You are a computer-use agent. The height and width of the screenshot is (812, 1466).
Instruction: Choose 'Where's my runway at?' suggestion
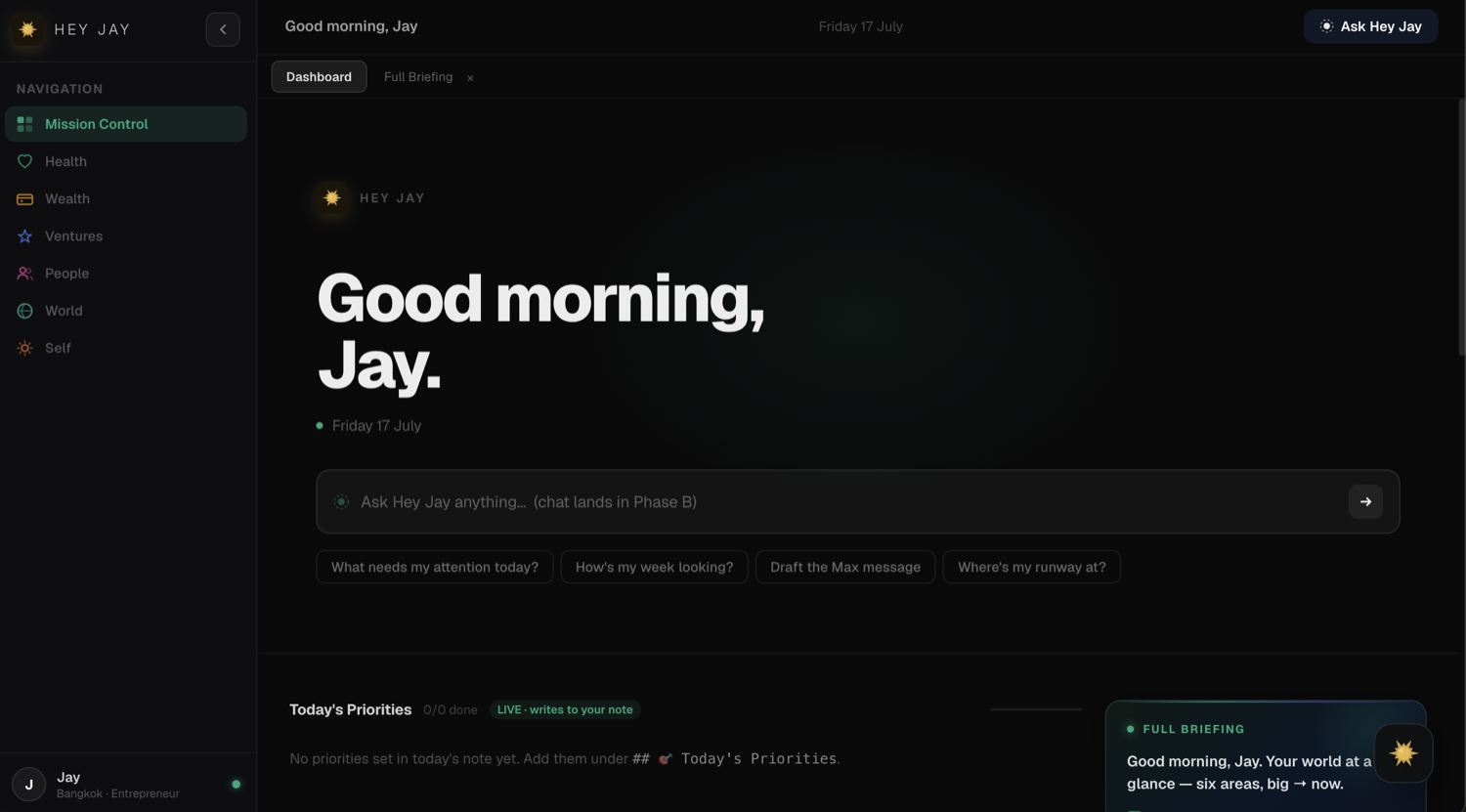click(x=1032, y=567)
